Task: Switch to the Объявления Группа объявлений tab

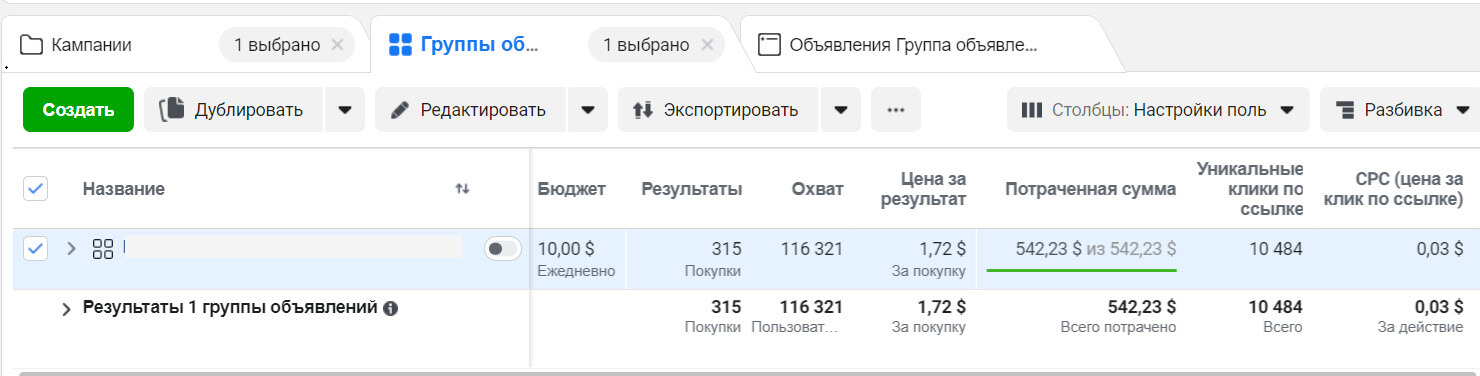Action: tap(913, 45)
